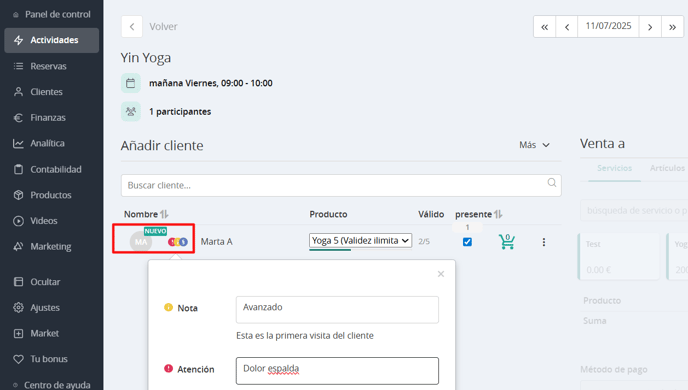Open Tu bonus in sidebar
This screenshot has height=390, width=688.
[49, 359]
